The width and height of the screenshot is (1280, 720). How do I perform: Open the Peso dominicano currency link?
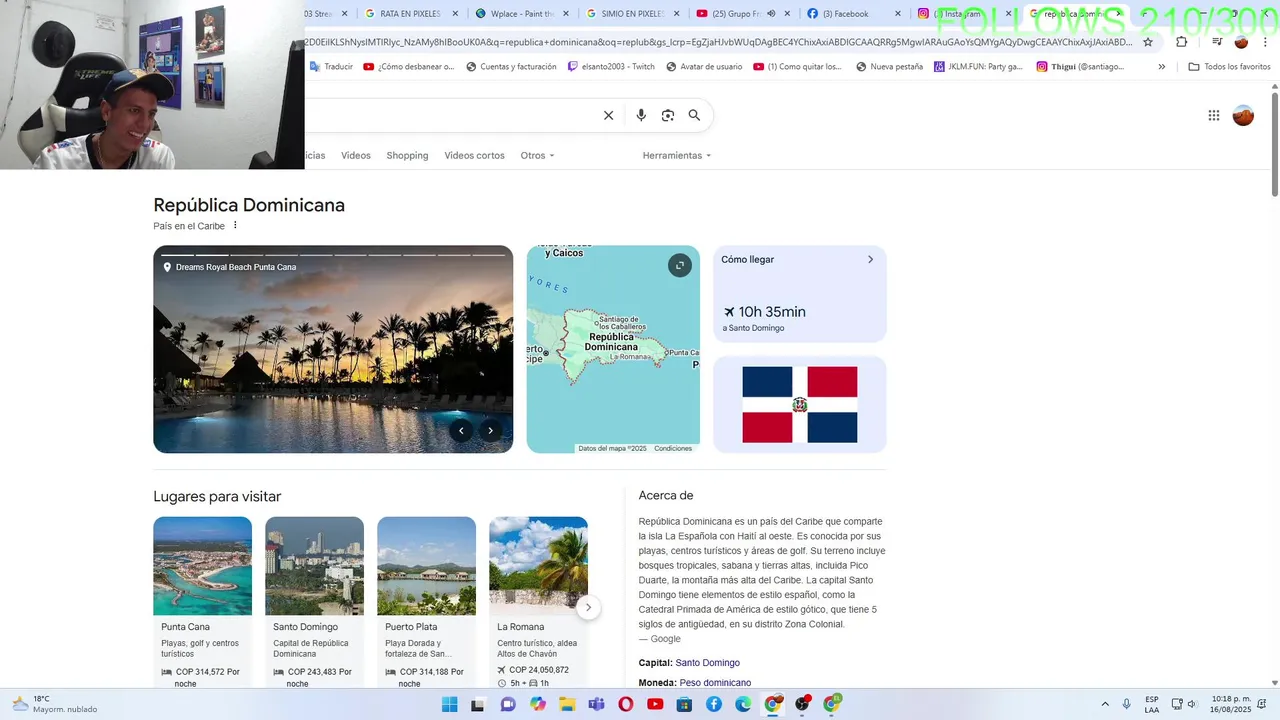pos(715,683)
